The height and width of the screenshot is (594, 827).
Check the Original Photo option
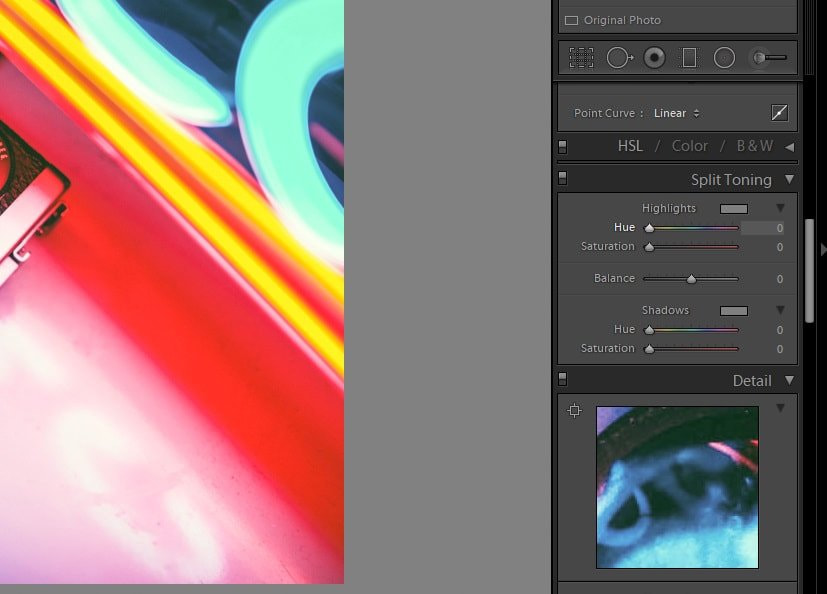coord(572,19)
